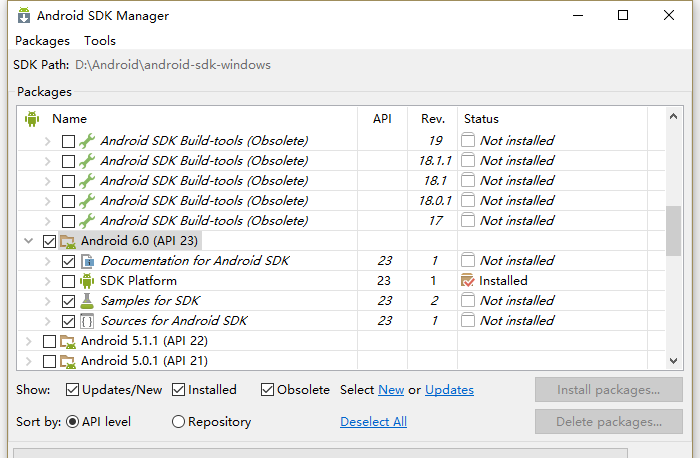Open the Tools menu

coord(100,41)
